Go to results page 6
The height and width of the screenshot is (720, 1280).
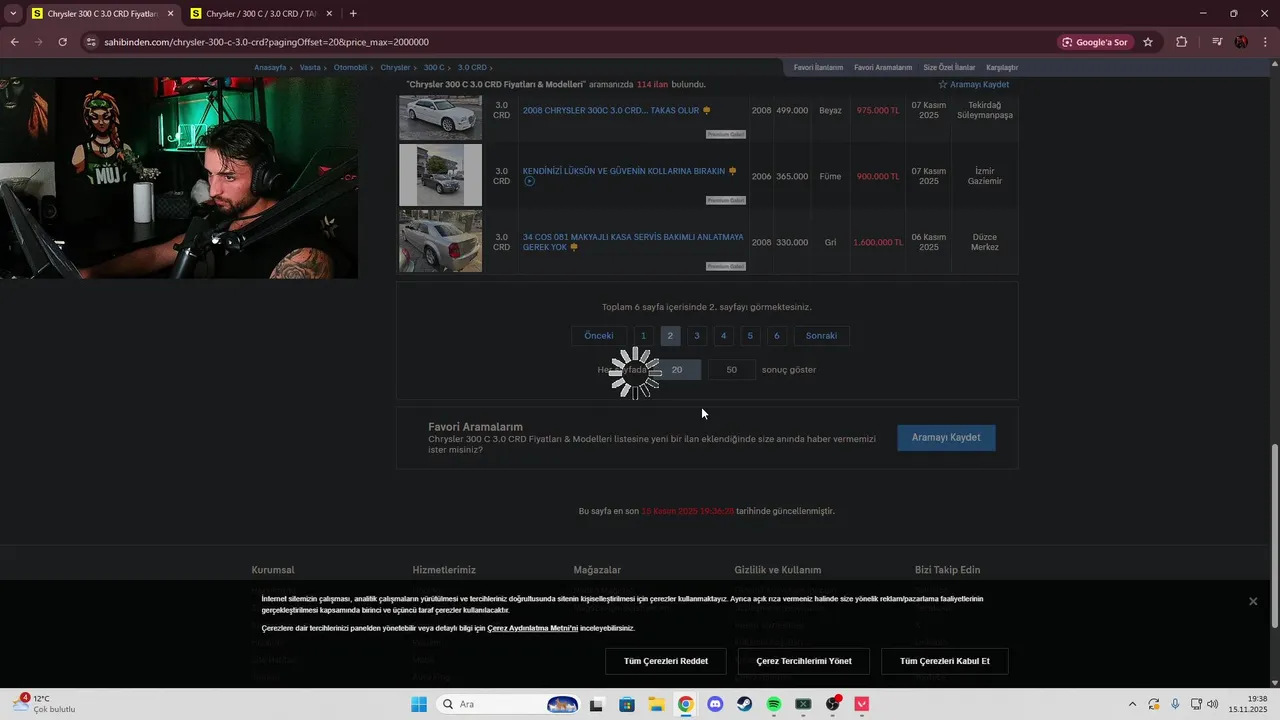tap(777, 336)
